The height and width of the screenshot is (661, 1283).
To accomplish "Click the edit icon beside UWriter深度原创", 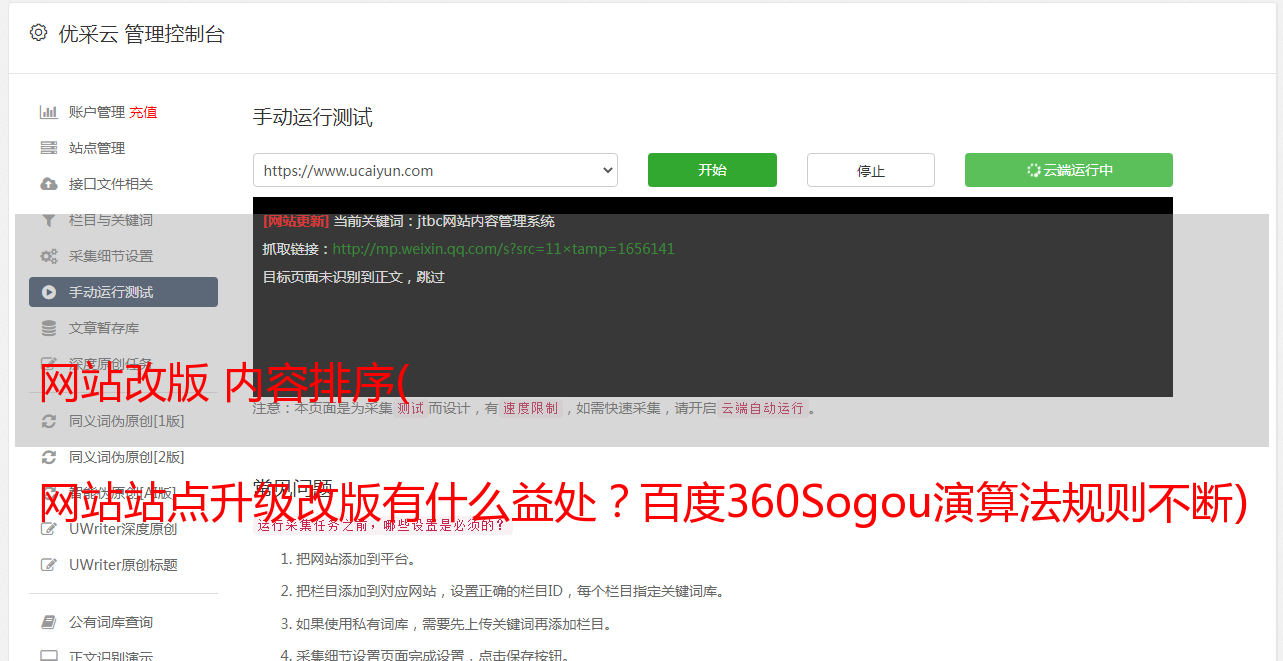I will pos(48,529).
